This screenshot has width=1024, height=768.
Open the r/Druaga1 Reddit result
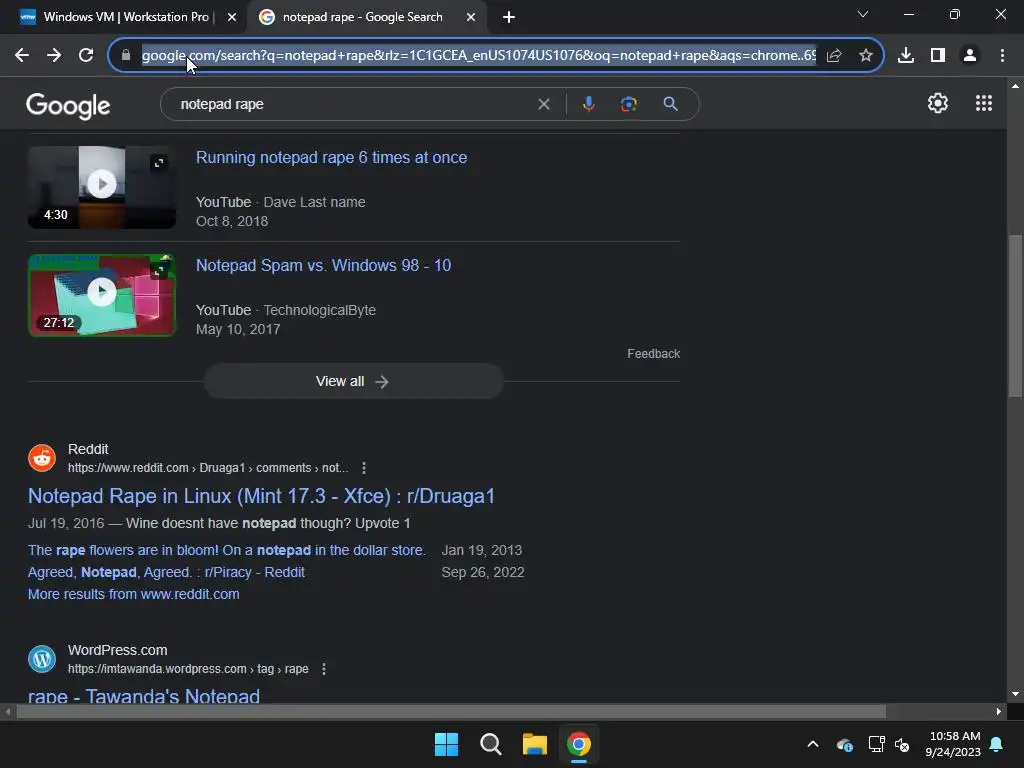(261, 496)
